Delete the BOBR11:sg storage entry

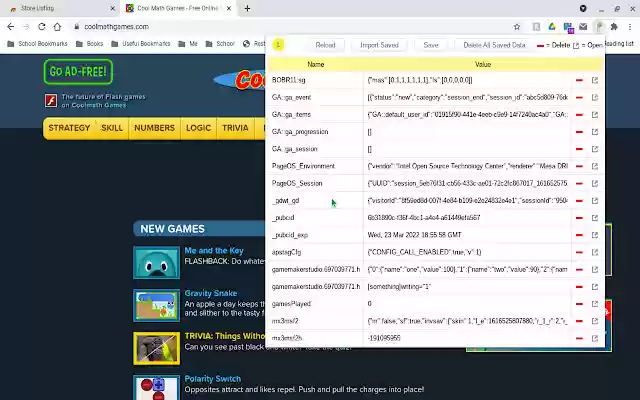click(579, 80)
